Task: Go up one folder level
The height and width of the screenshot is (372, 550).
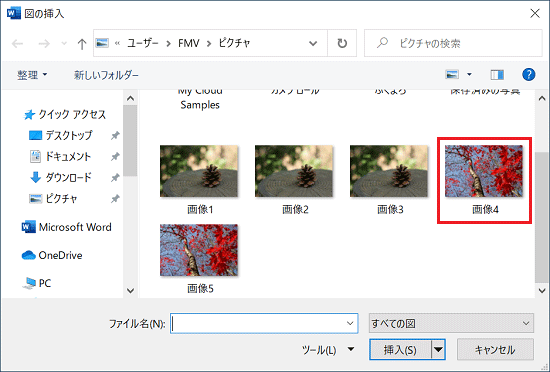Action: click(x=82, y=44)
